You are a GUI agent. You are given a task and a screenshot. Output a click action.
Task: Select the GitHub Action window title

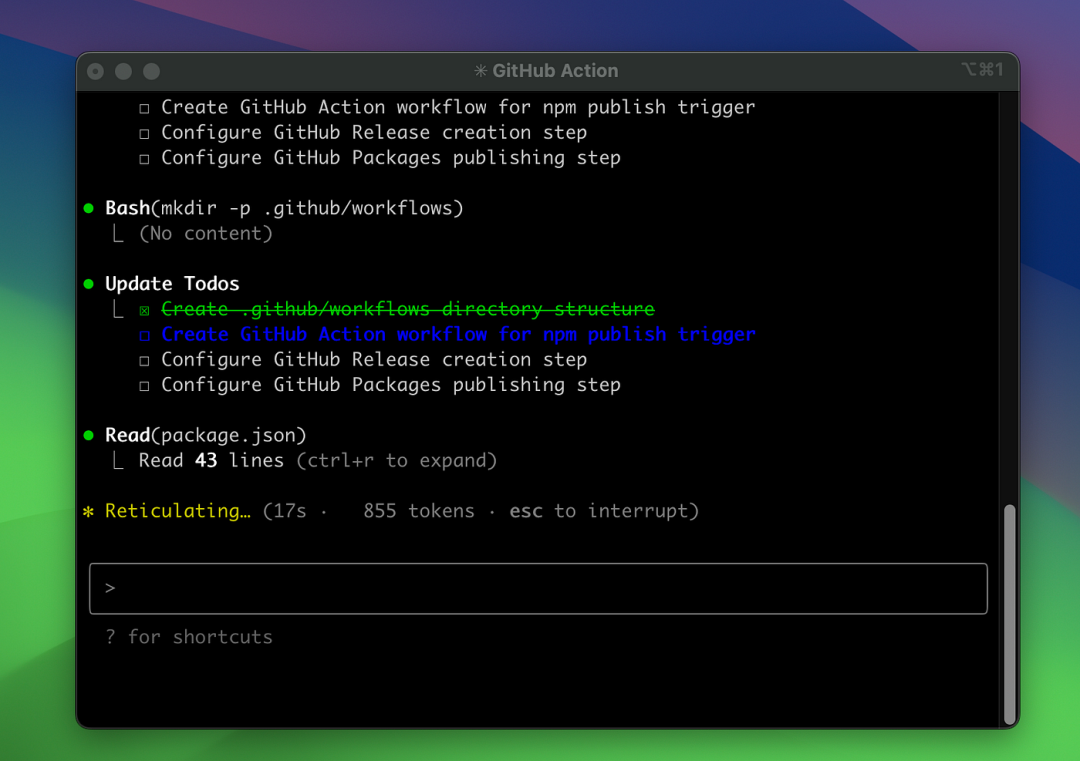pos(555,71)
